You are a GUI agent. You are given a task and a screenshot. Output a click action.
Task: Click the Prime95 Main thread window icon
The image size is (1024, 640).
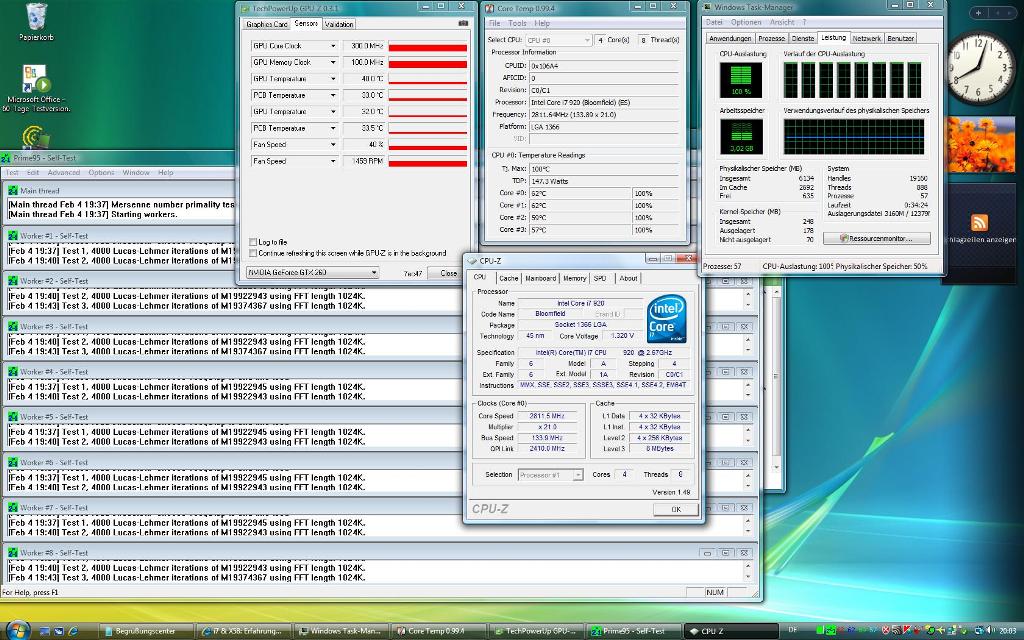point(12,191)
